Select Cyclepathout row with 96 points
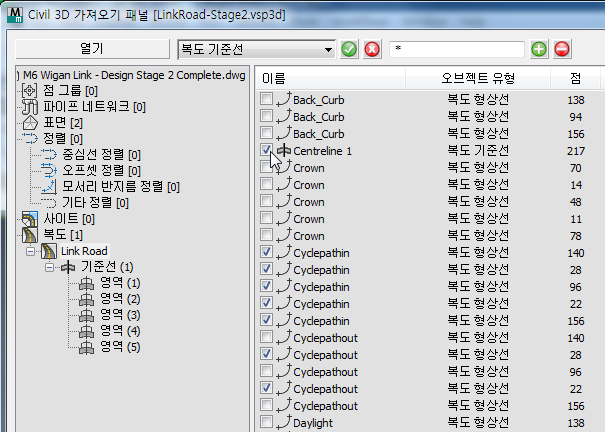This screenshot has width=605, height=432. (428, 371)
